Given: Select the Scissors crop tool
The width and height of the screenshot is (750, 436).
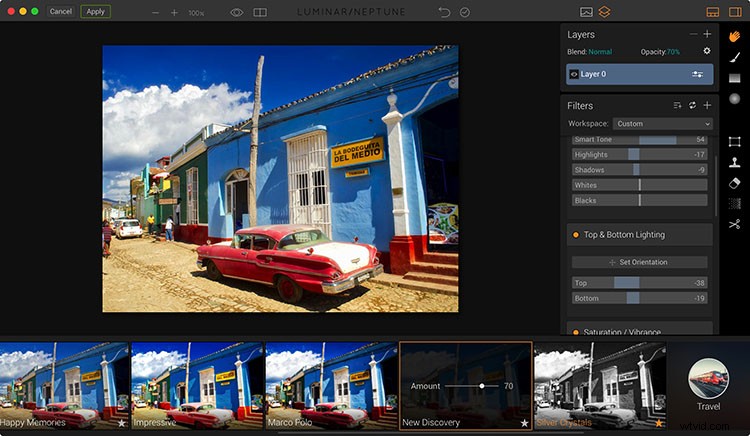Looking at the screenshot, I should [x=735, y=224].
